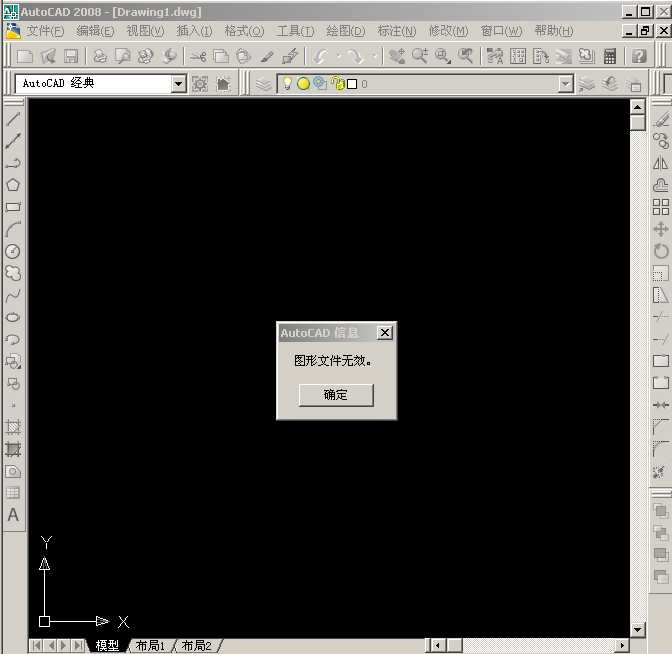This screenshot has height=654, width=672.
Task: Select the Ellipse arc tool
Action: [13, 339]
